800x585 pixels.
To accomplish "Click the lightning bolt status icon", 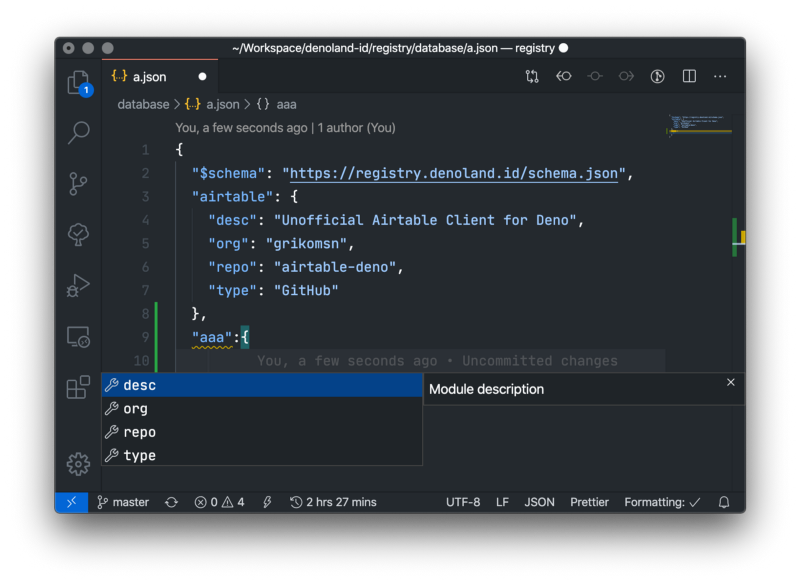I will click(267, 502).
